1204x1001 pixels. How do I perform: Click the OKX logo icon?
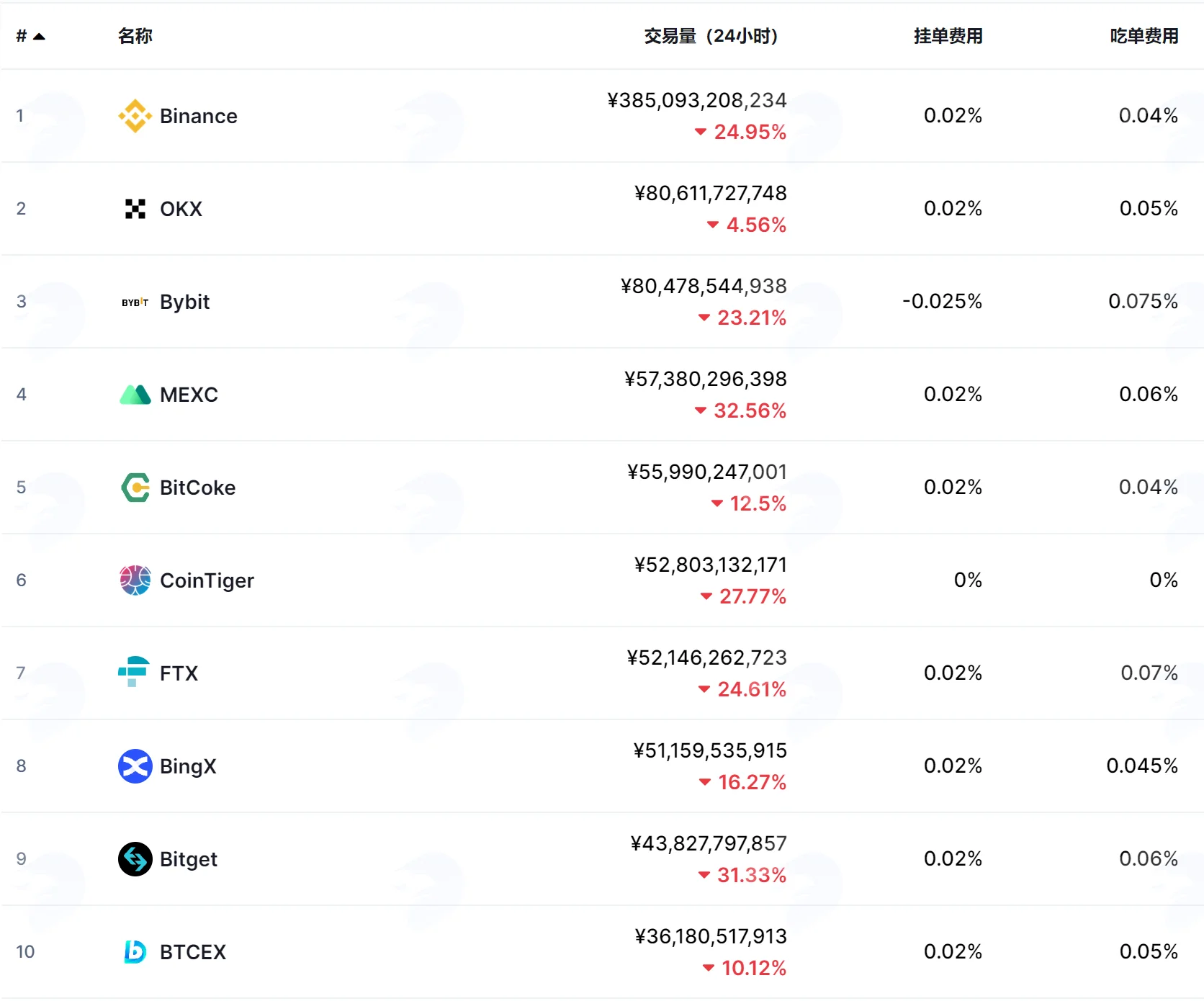tap(135, 209)
